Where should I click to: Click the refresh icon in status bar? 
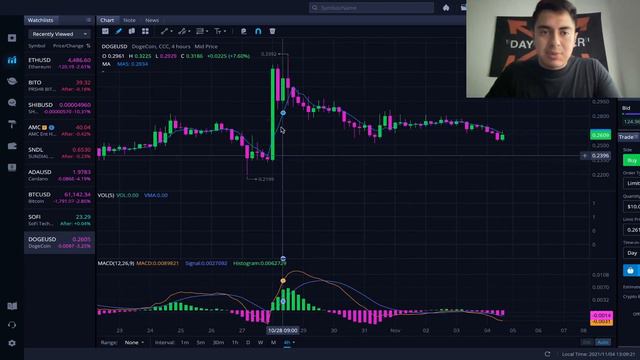548,354
